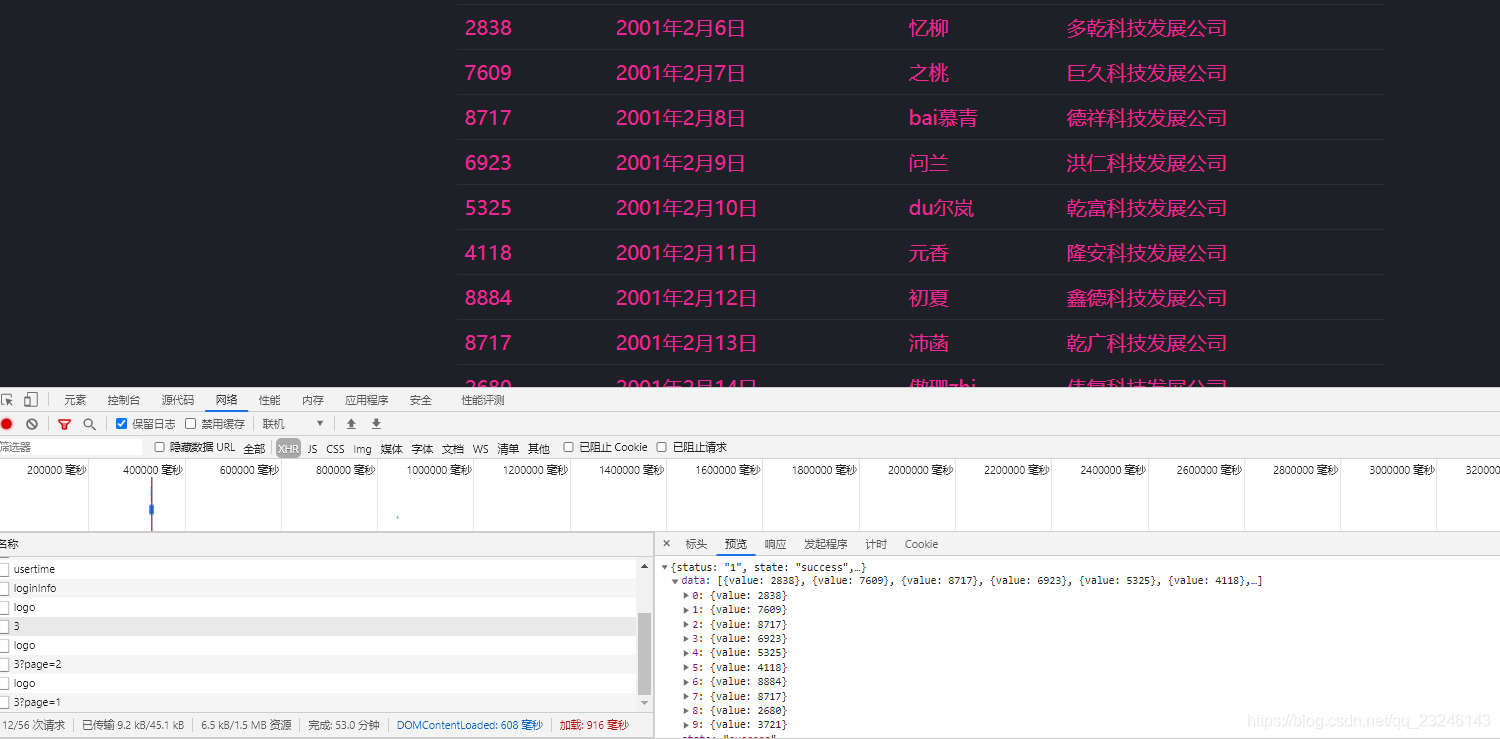Click request list scrollbar down arrow

click(x=644, y=702)
